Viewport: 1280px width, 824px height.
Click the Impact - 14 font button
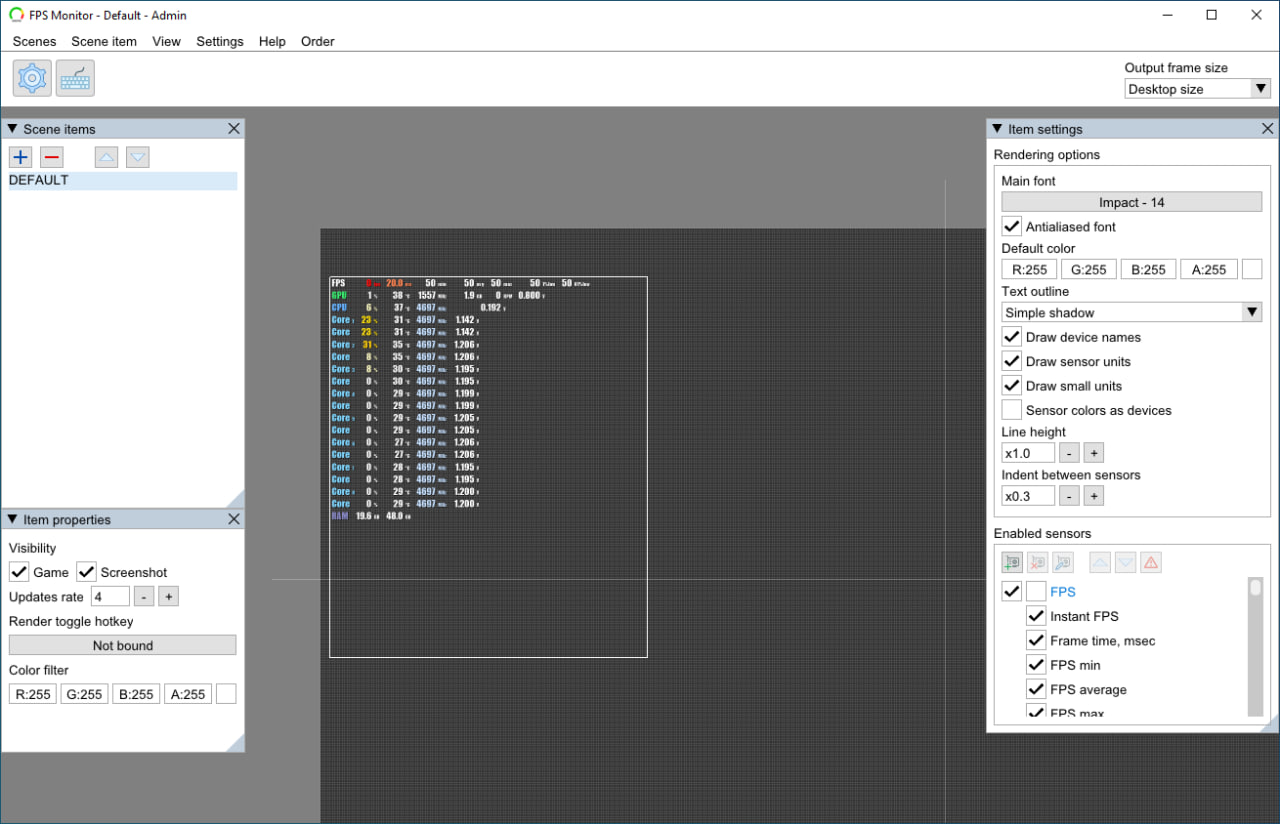[x=1131, y=202]
